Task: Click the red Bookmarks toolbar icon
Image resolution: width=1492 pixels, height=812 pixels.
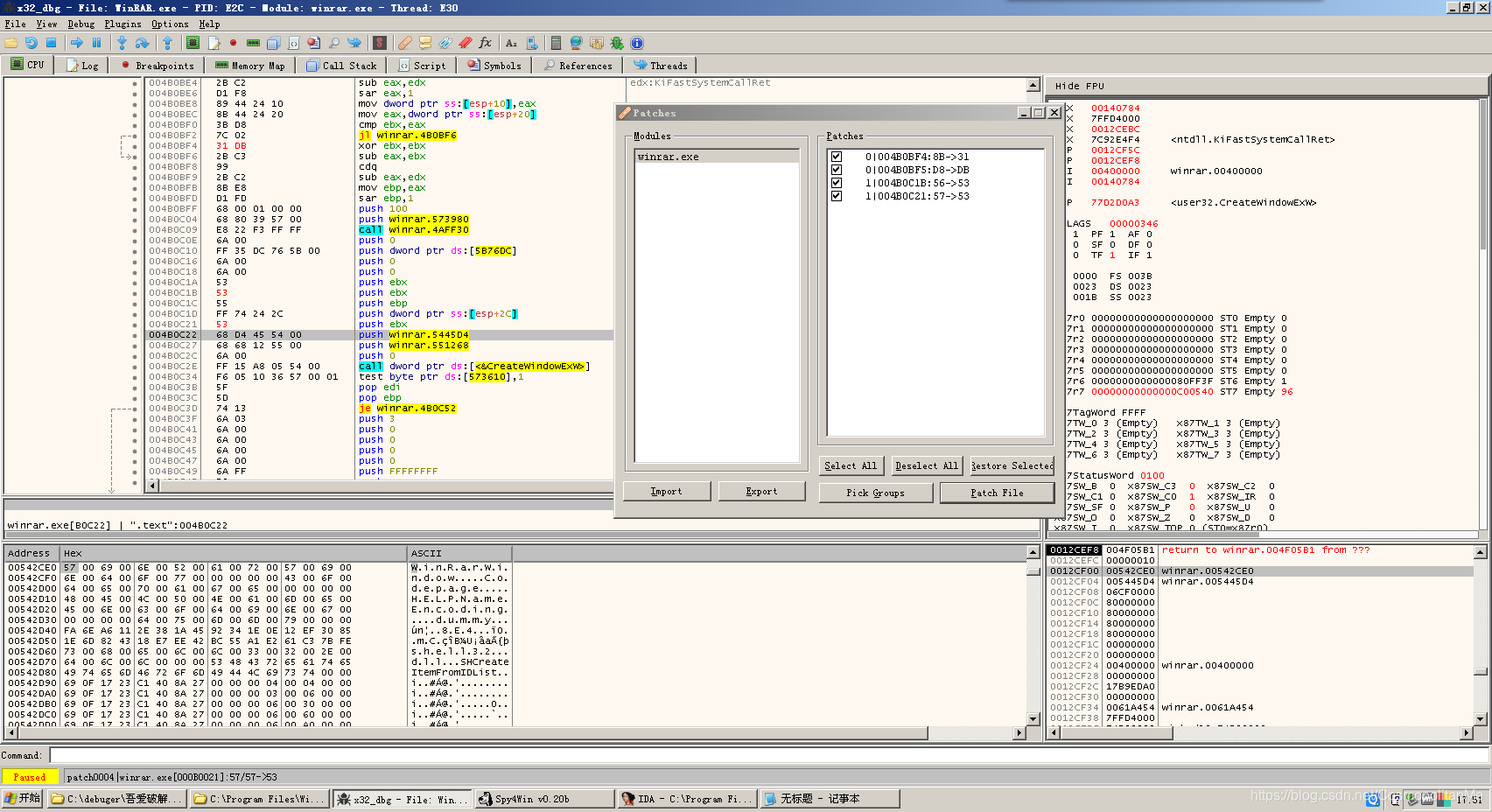Action: [x=466, y=43]
